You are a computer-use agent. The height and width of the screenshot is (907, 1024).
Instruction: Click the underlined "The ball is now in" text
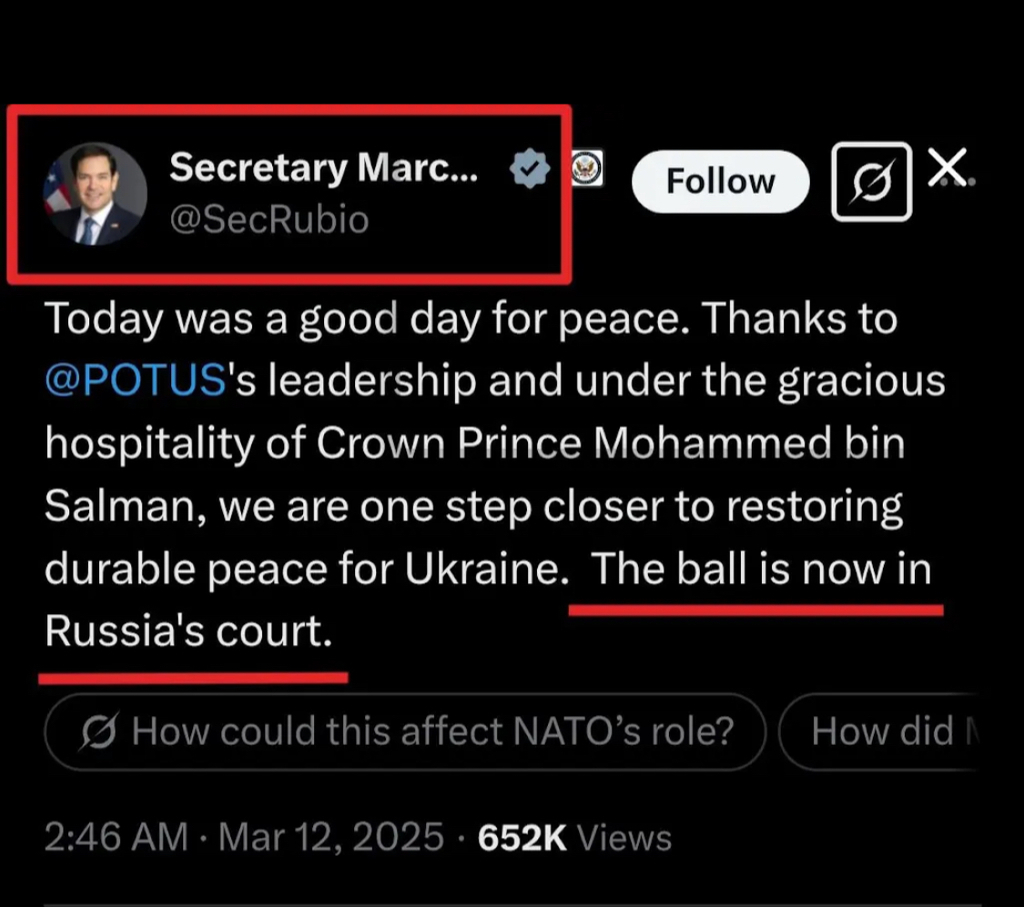[761, 569]
